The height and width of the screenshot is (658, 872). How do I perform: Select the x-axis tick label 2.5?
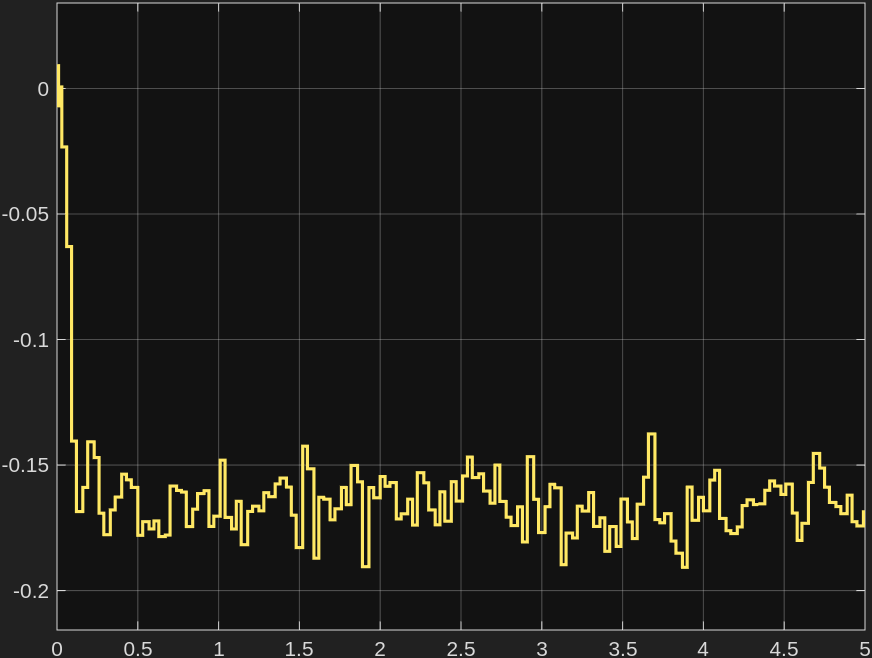[x=461, y=647]
